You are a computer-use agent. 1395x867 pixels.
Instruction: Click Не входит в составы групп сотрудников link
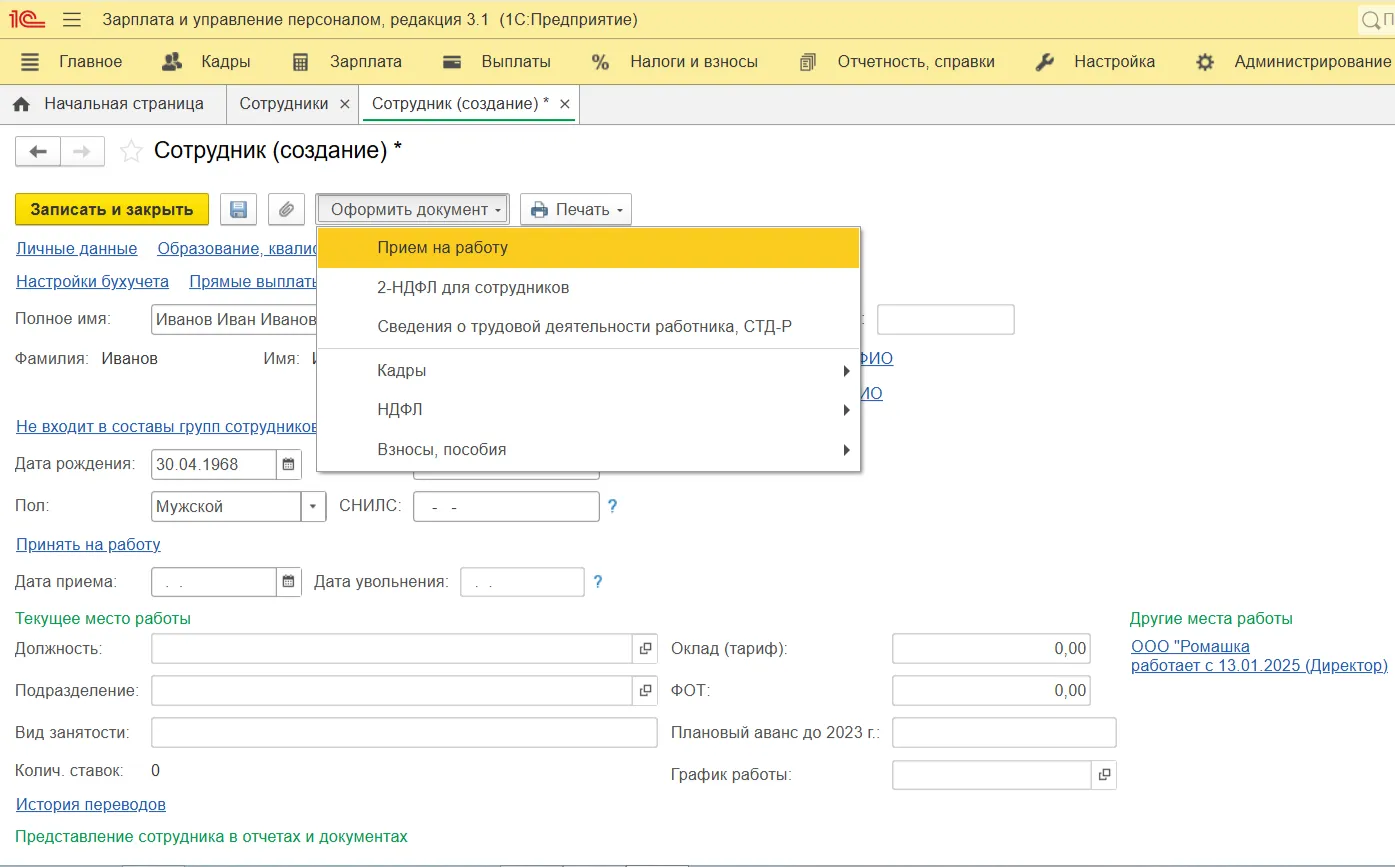point(166,427)
